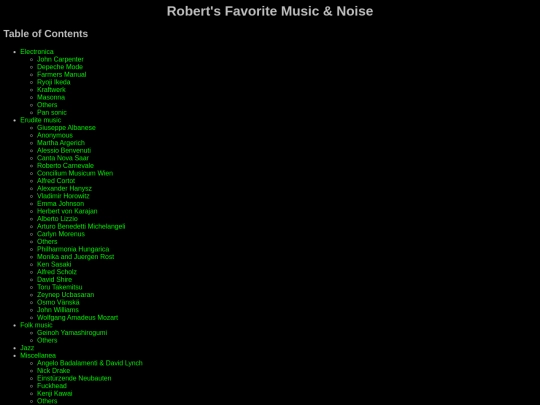Click the Table of Contents heading
This screenshot has width=540, height=405.
46,34
